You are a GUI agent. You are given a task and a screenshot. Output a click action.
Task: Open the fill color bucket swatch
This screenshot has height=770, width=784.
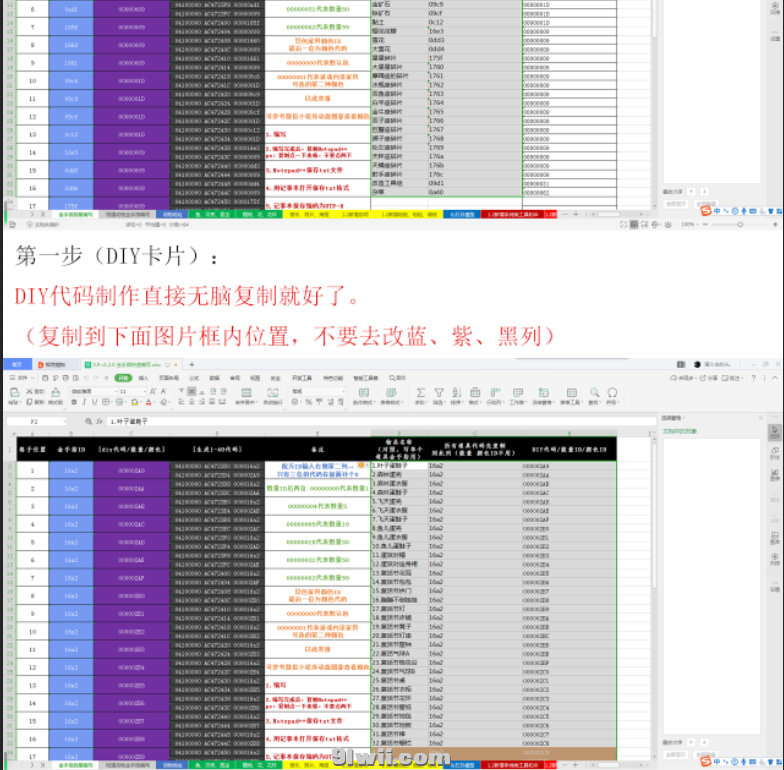coord(134,402)
